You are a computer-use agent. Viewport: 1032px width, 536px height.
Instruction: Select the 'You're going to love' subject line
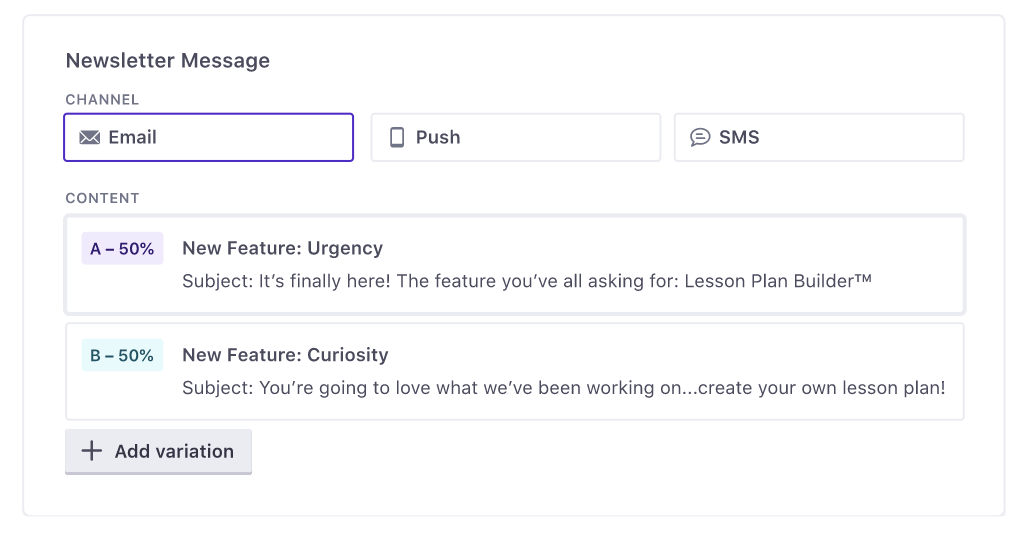click(x=563, y=388)
